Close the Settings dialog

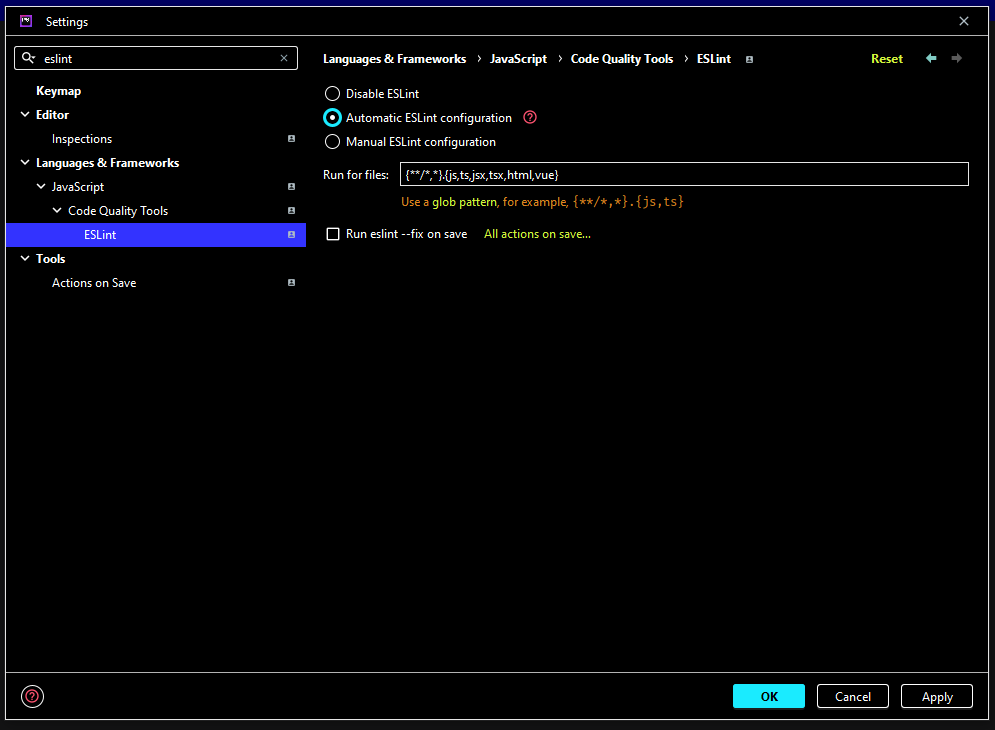click(964, 21)
